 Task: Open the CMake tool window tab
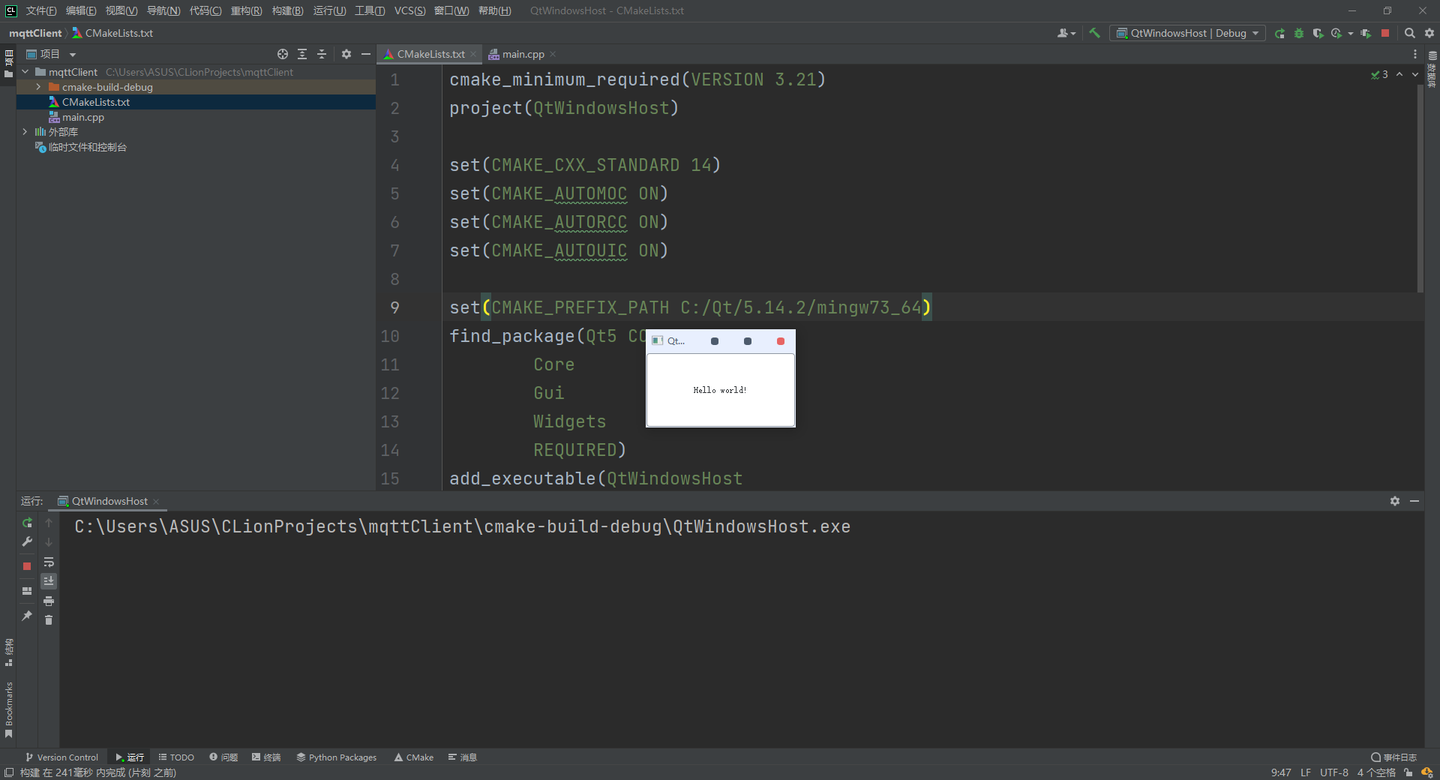414,757
